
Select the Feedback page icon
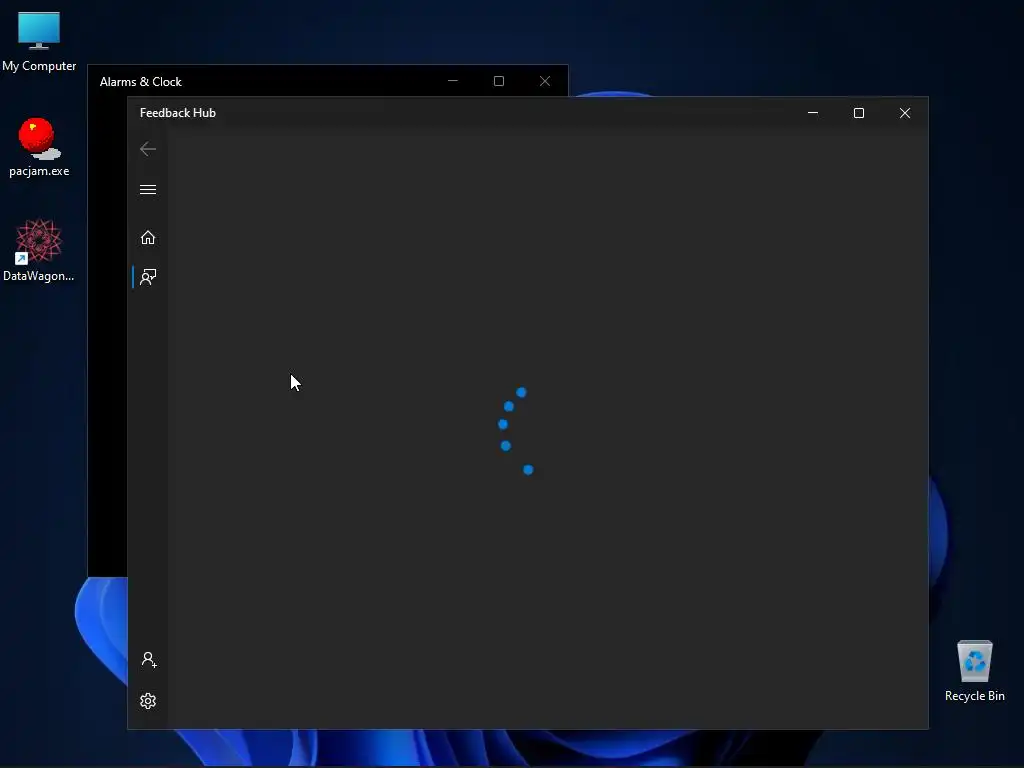pyautogui.click(x=148, y=277)
